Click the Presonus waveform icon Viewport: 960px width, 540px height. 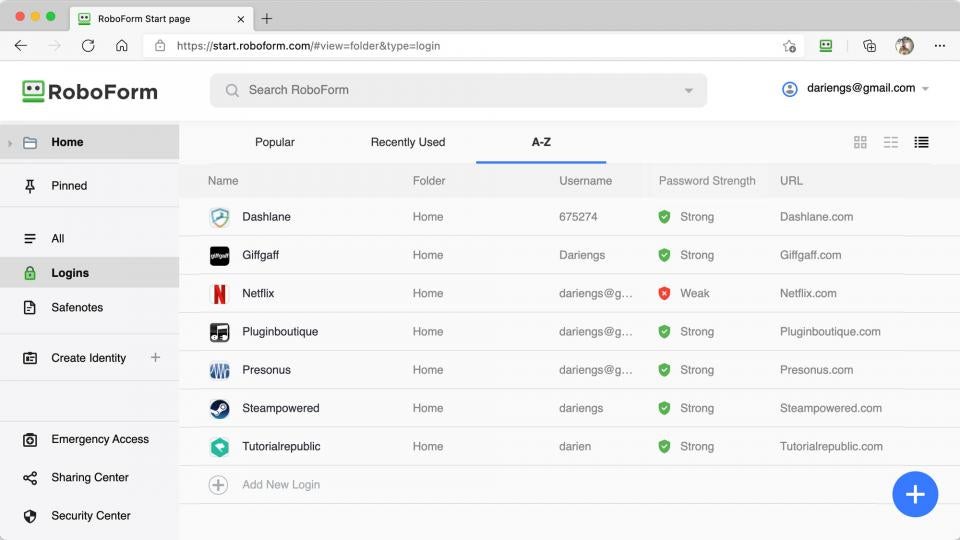tap(219, 370)
